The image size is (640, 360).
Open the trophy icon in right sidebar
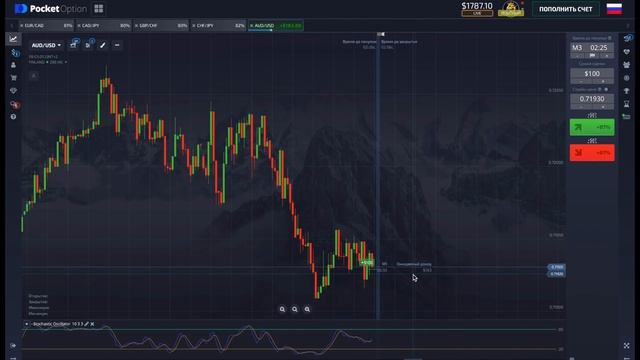(627, 91)
